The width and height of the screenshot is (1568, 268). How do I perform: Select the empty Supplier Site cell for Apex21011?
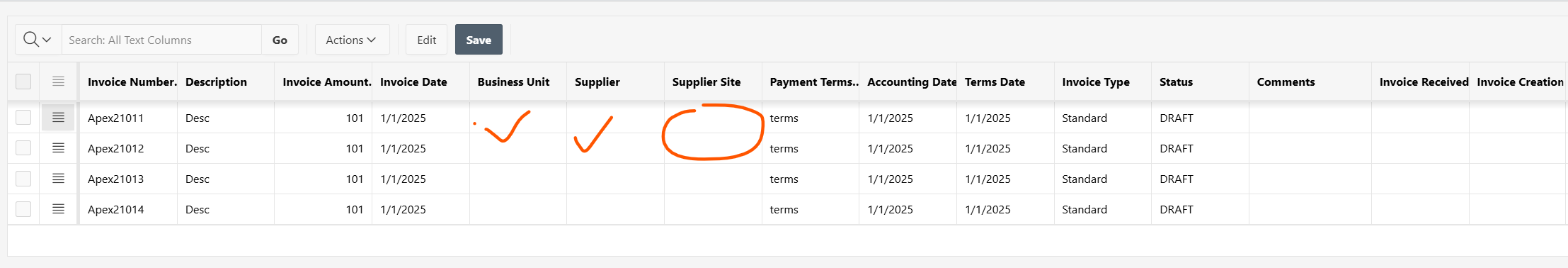coord(713,118)
